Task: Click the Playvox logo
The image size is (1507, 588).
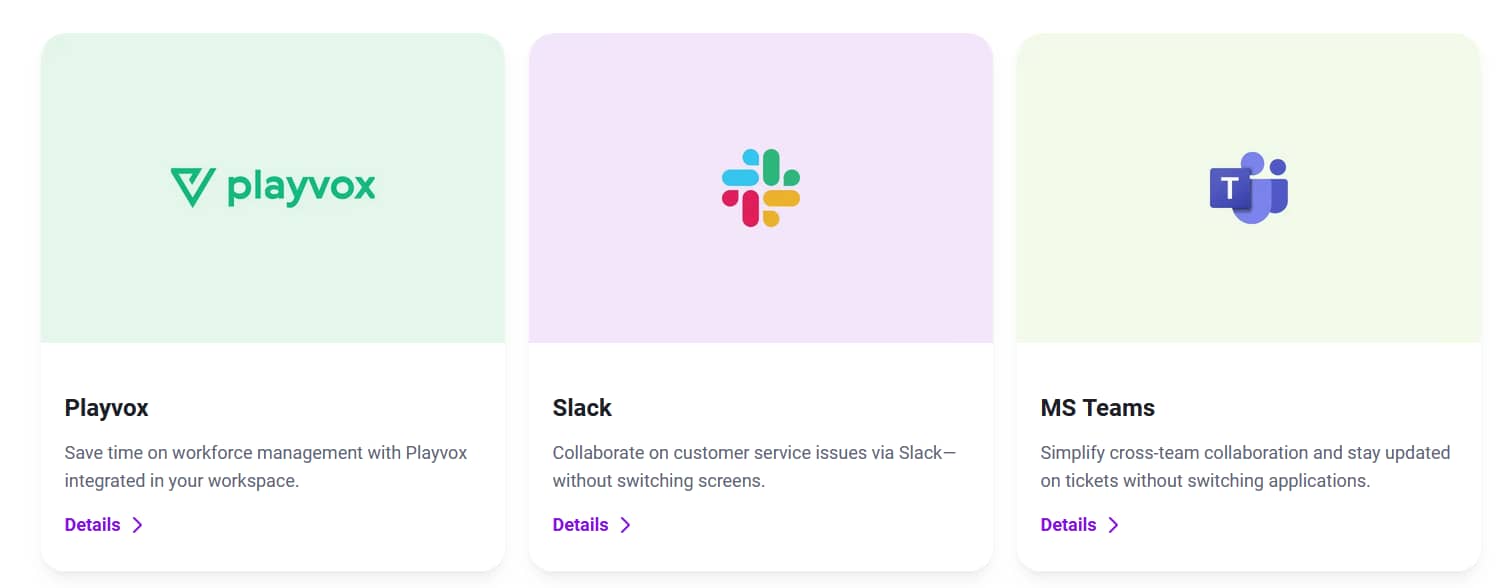Action: tap(272, 185)
